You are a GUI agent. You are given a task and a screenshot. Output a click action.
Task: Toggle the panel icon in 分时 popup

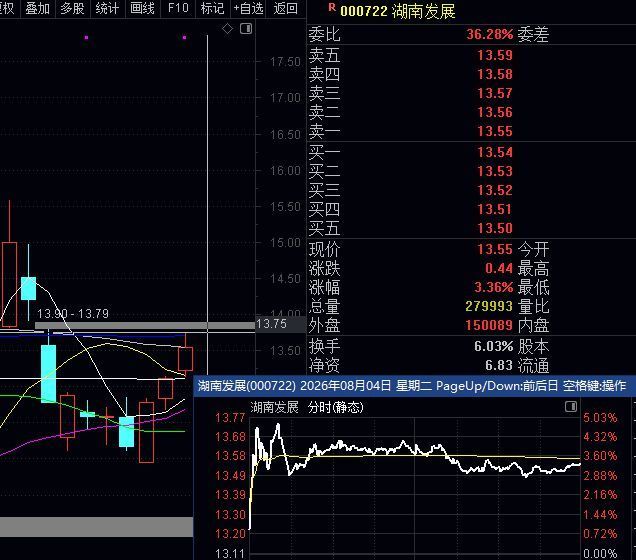pos(571,406)
